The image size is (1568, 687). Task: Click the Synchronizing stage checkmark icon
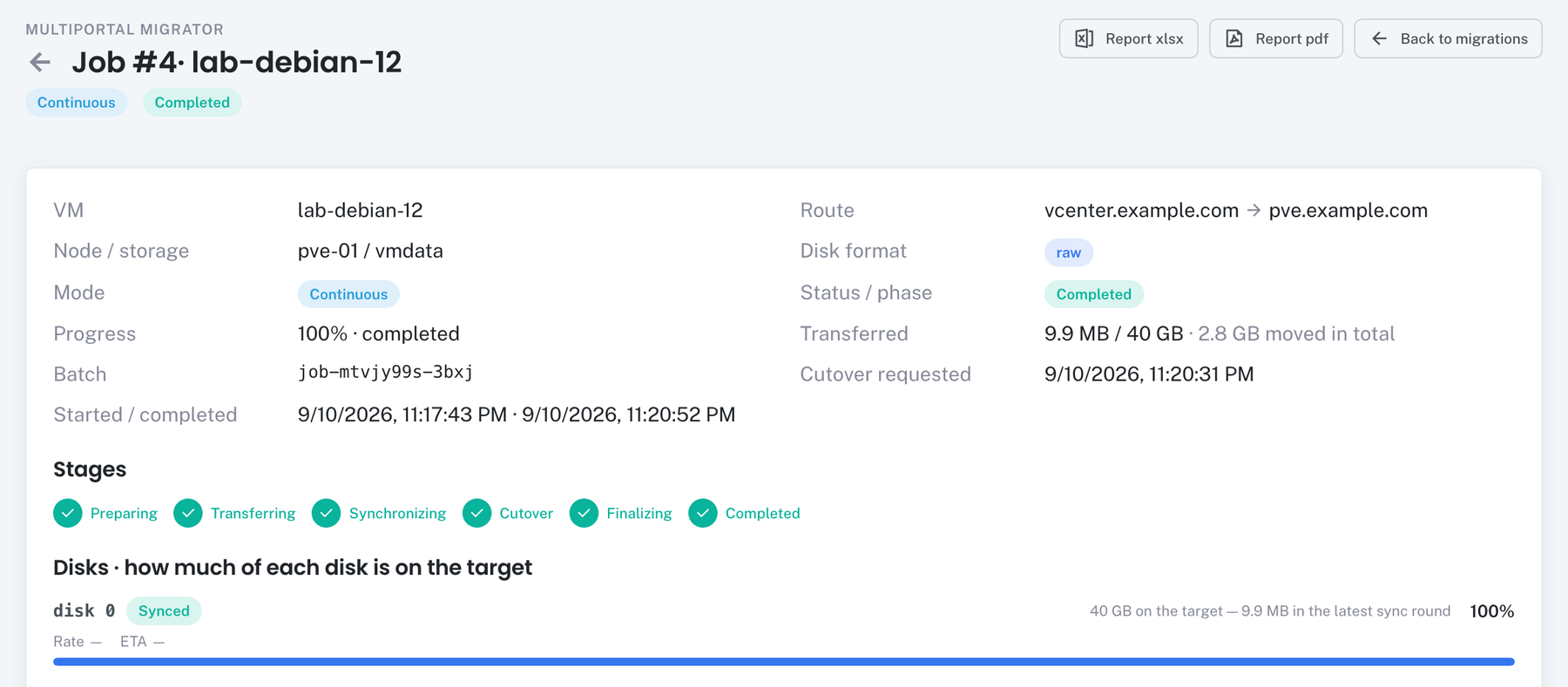[x=326, y=514]
